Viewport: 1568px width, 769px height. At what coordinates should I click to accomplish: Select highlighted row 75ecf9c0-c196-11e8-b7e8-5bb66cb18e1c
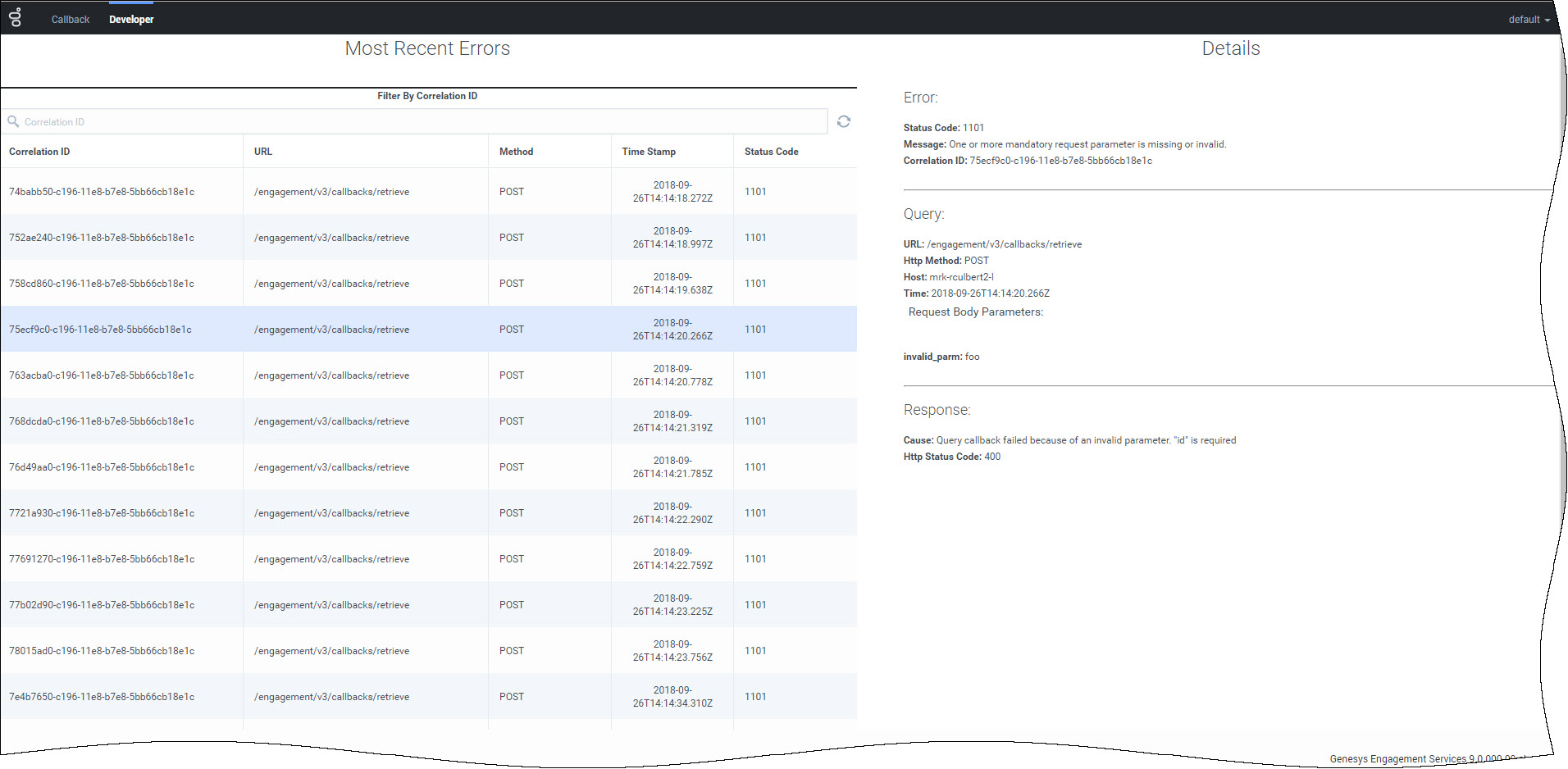[x=100, y=330]
